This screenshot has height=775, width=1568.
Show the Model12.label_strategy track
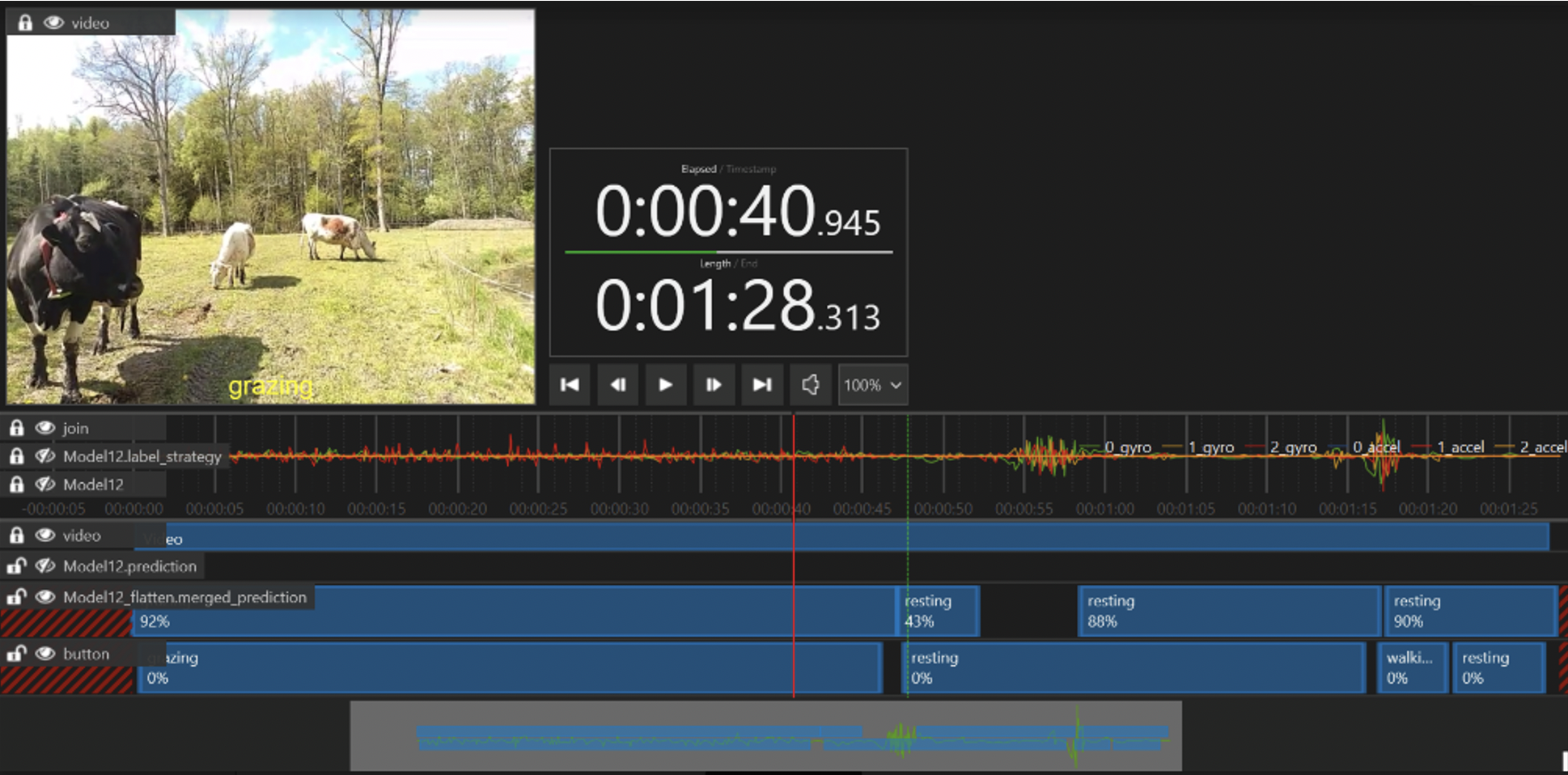click(x=45, y=456)
